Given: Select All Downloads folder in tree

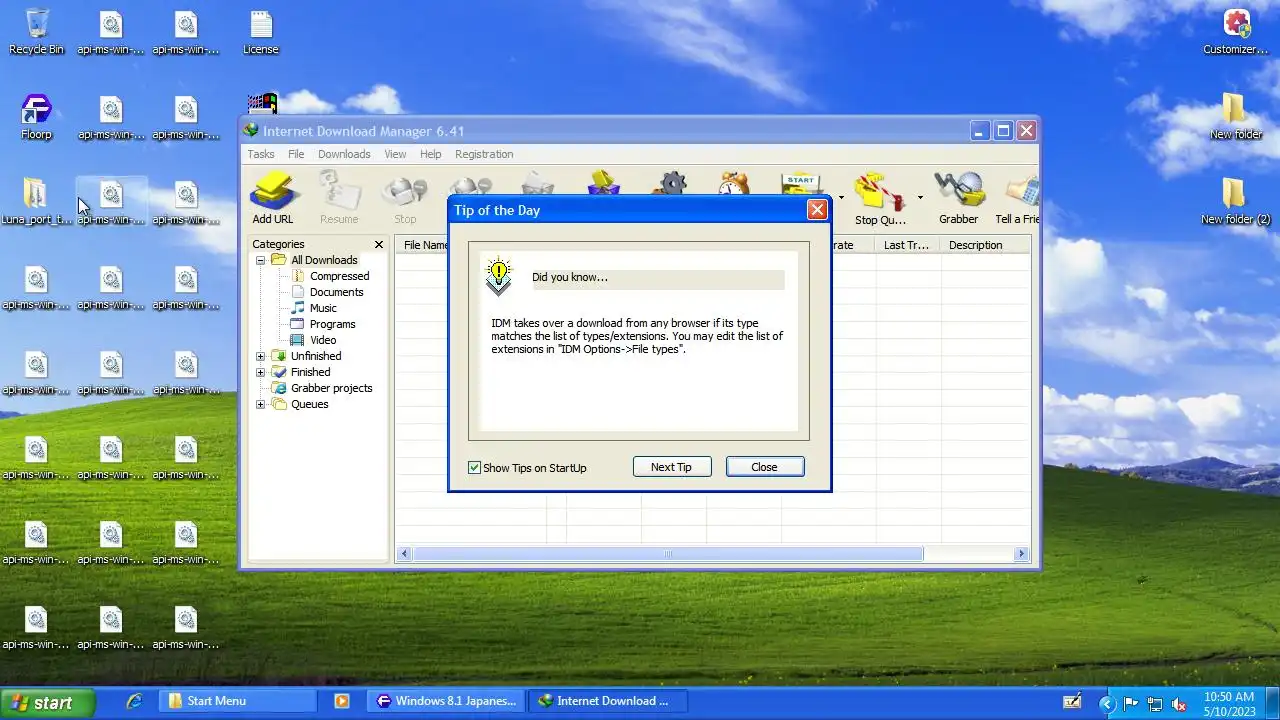Looking at the screenshot, I should 324,260.
